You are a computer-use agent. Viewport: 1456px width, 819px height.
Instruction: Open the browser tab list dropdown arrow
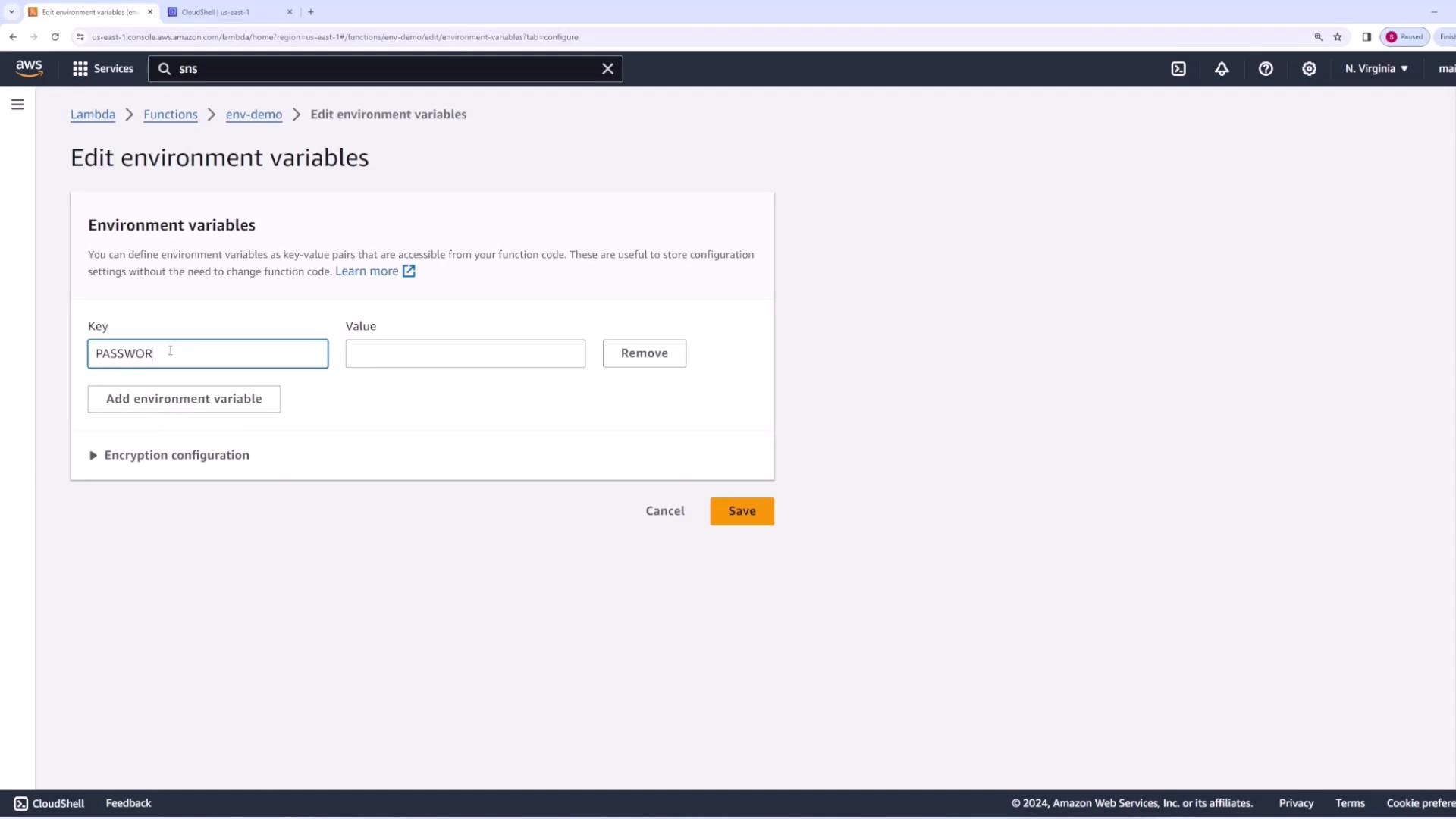coord(11,11)
